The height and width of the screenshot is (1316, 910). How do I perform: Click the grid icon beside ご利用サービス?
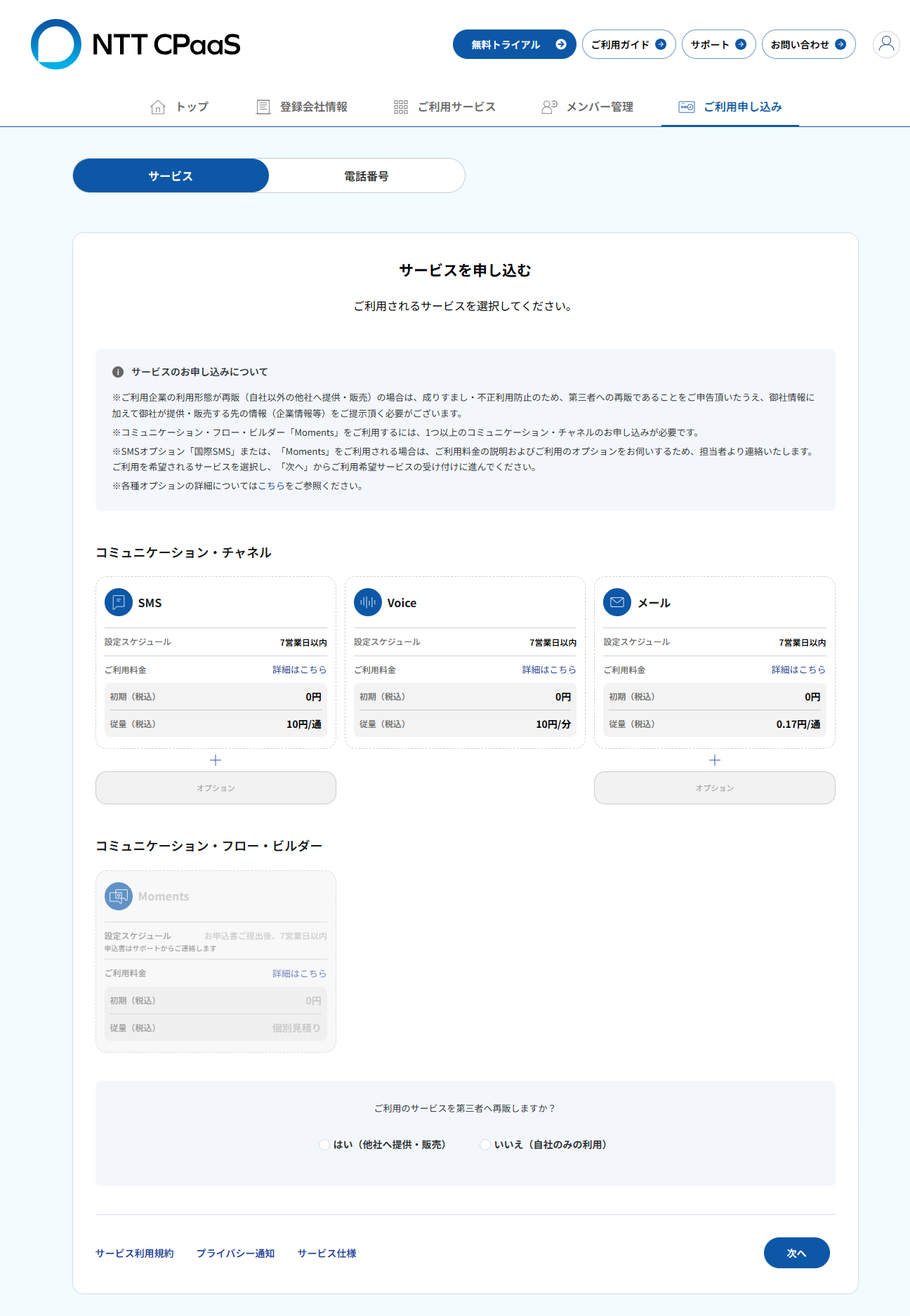tap(401, 107)
